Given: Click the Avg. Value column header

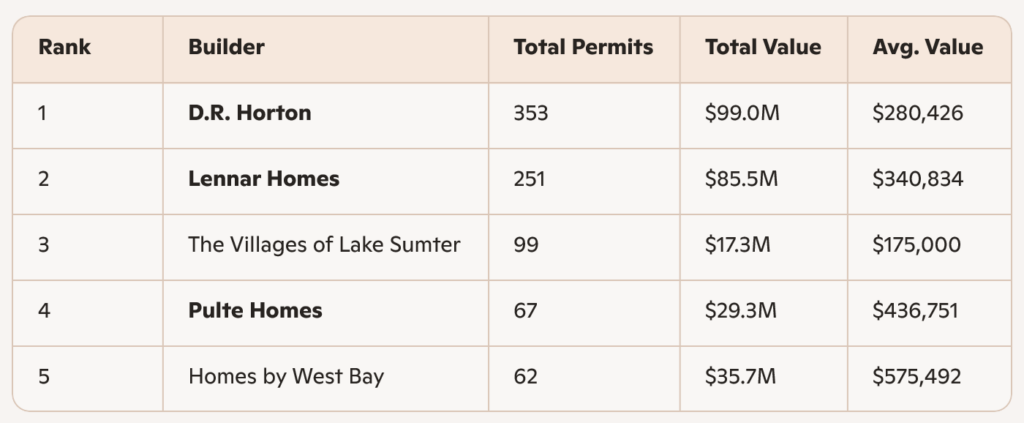Looking at the screenshot, I should pos(927,47).
